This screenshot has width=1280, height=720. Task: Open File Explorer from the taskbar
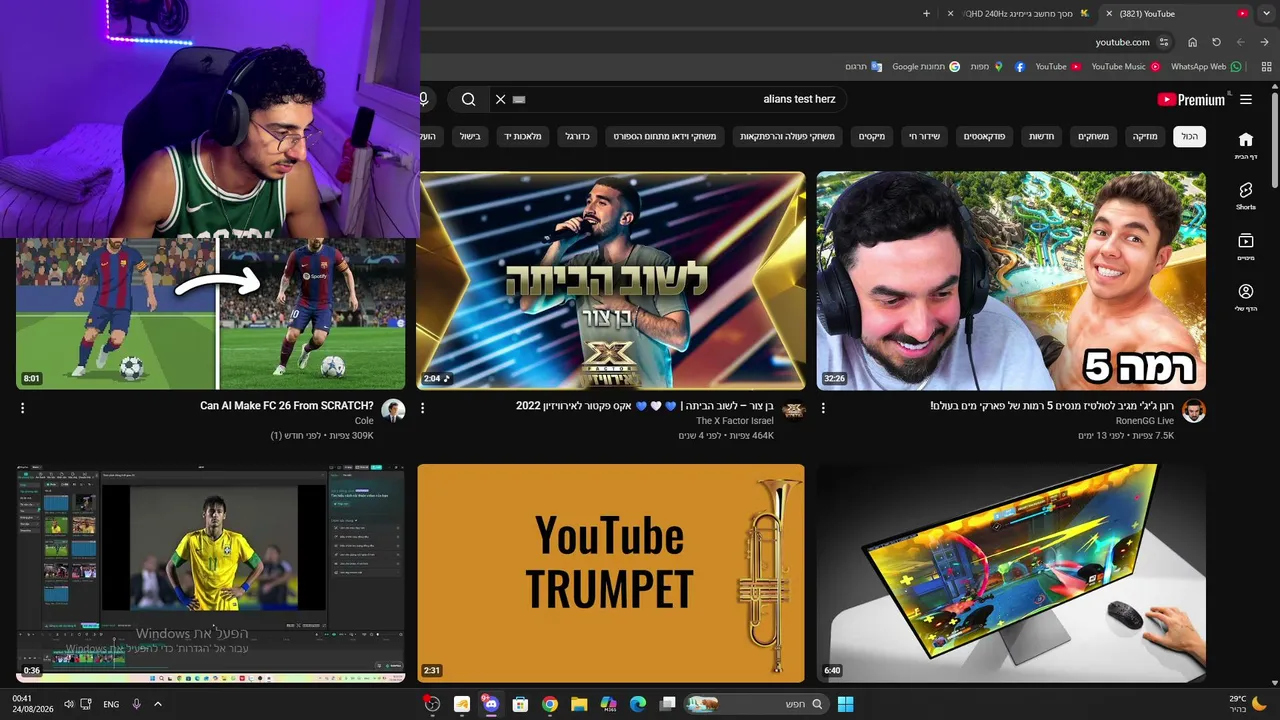point(579,704)
